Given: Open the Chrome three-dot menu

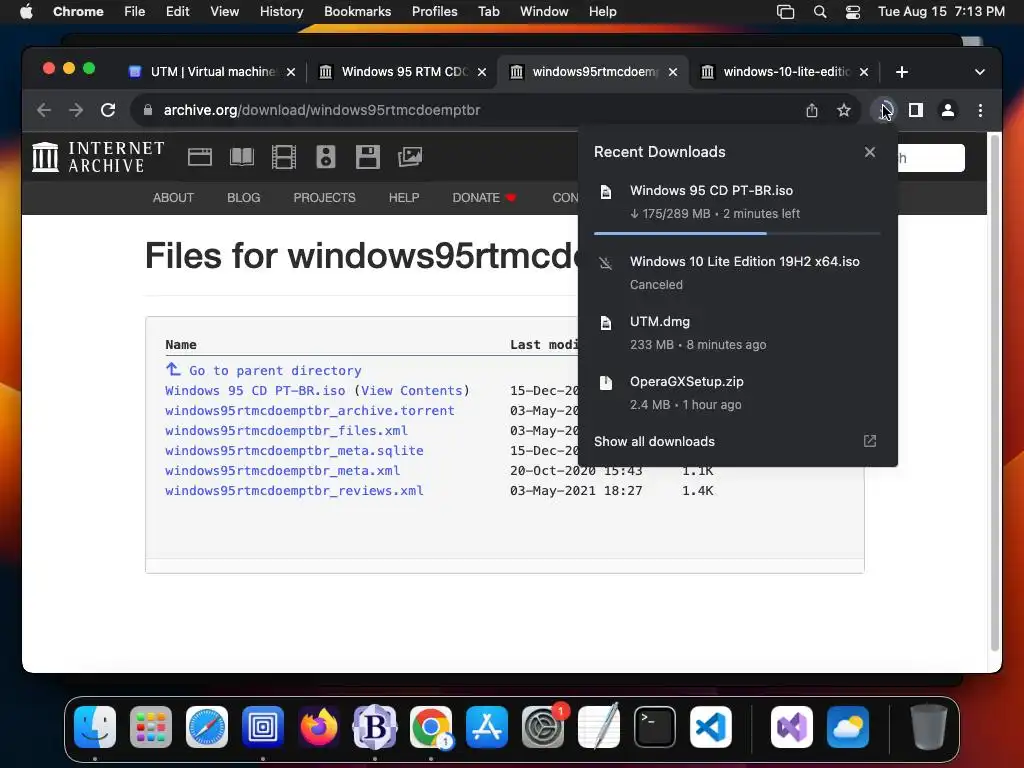Looking at the screenshot, I should click(x=980, y=110).
